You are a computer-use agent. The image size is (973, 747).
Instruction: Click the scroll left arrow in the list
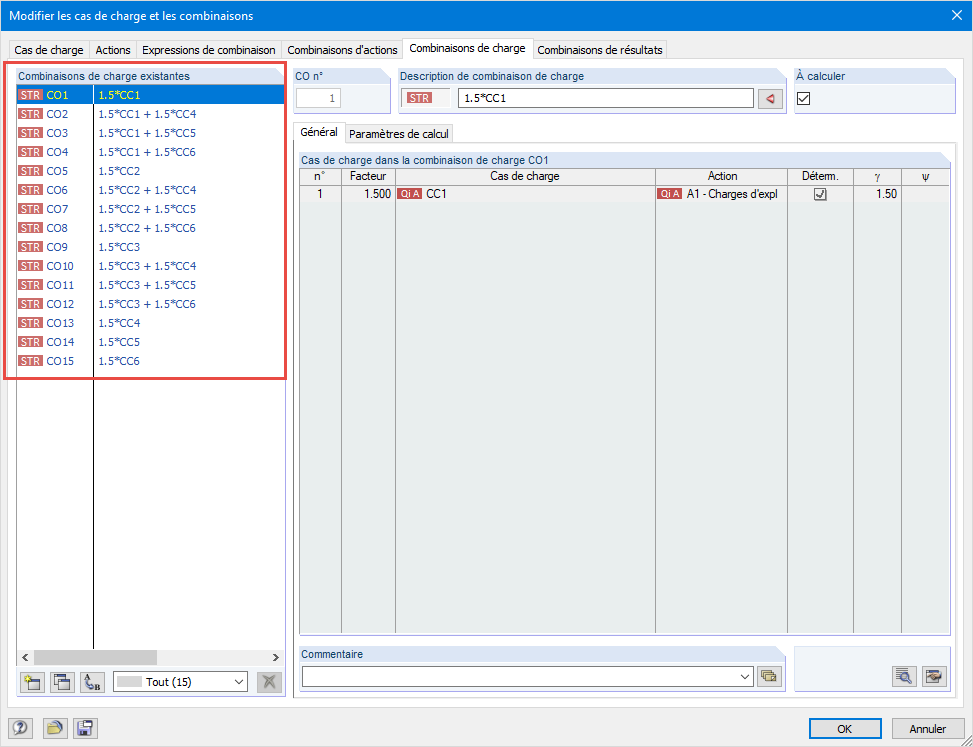[25, 657]
